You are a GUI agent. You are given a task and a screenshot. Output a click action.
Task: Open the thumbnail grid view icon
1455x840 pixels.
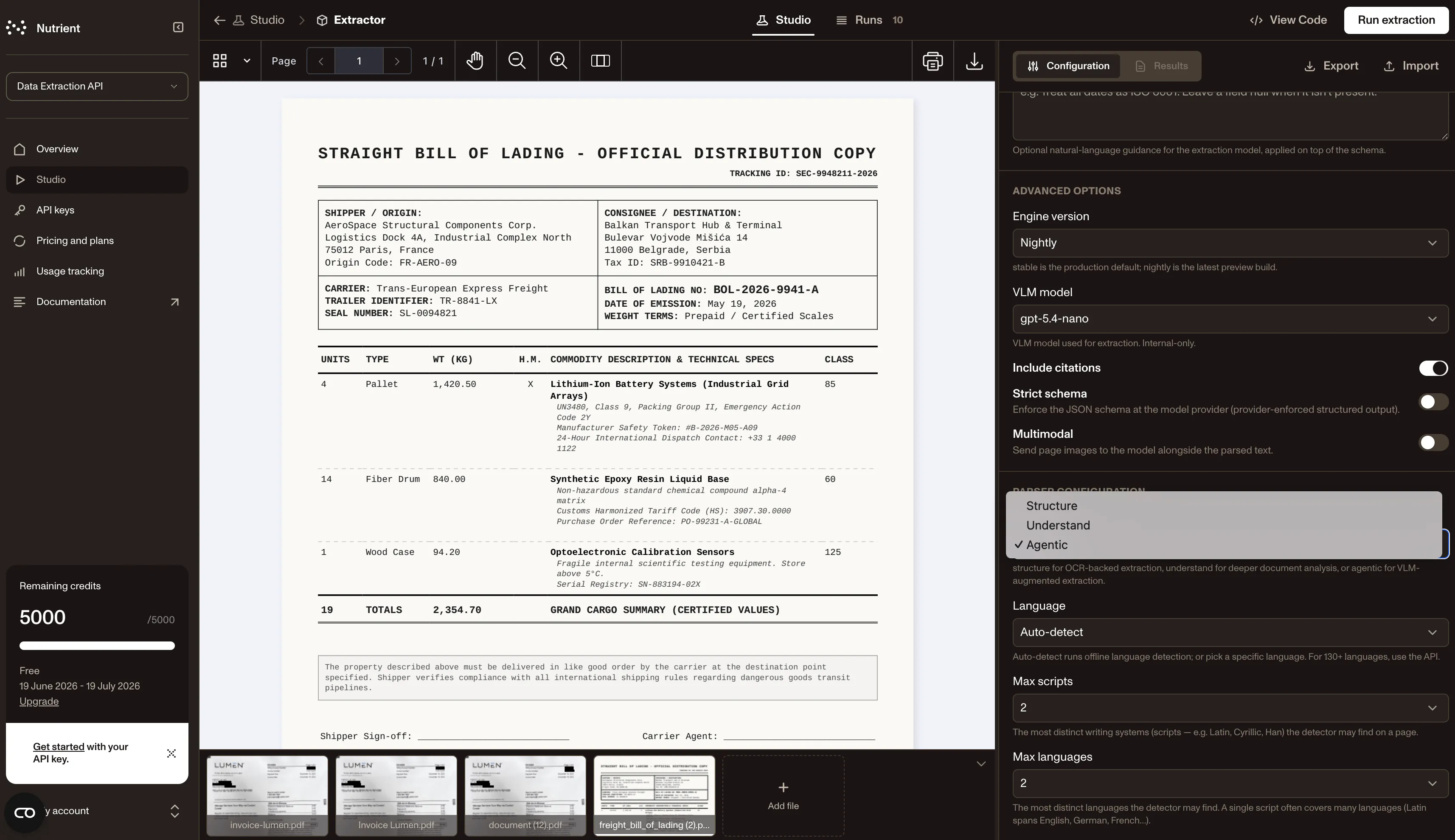(220, 61)
